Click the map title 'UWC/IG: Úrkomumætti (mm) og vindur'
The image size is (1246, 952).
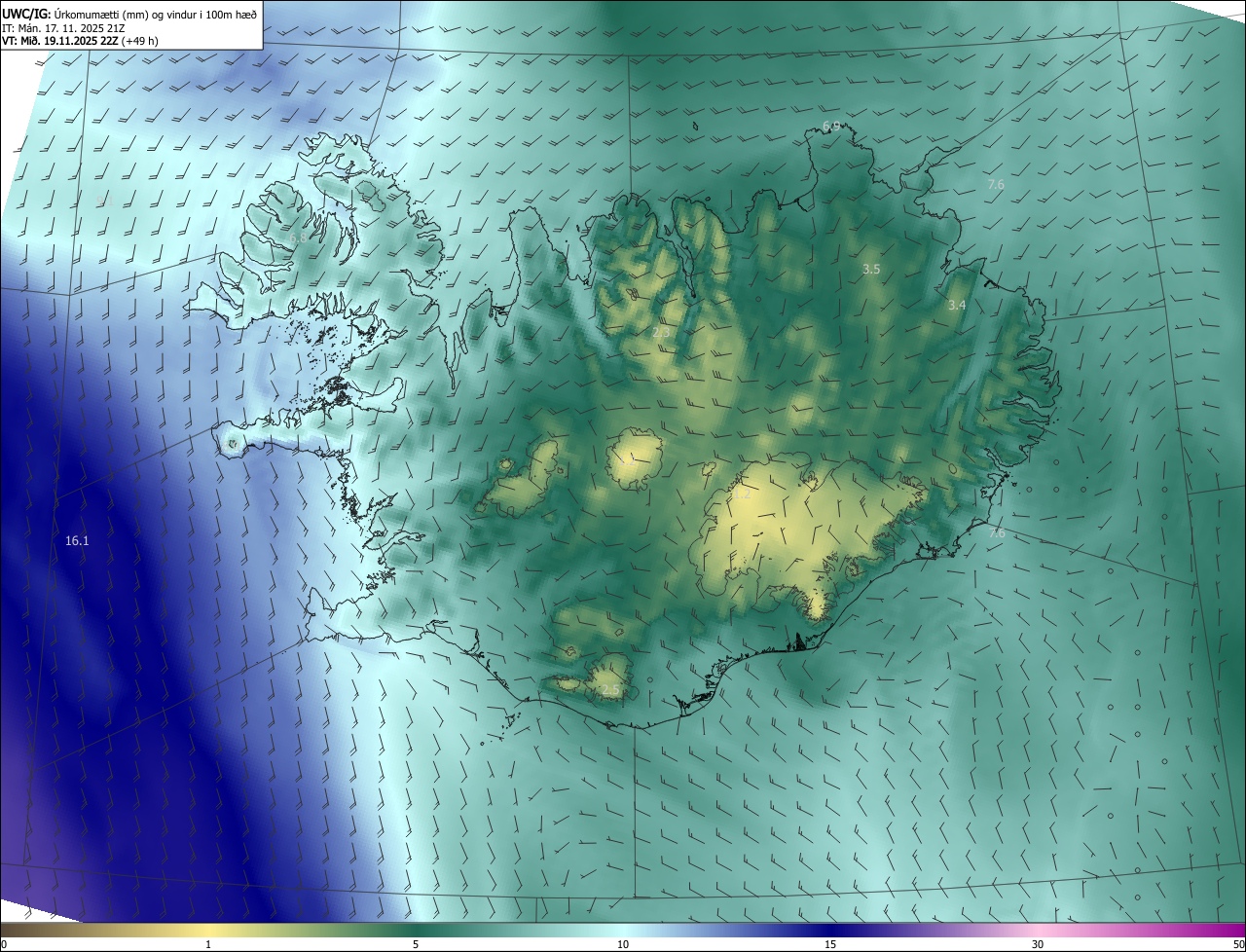(129, 14)
